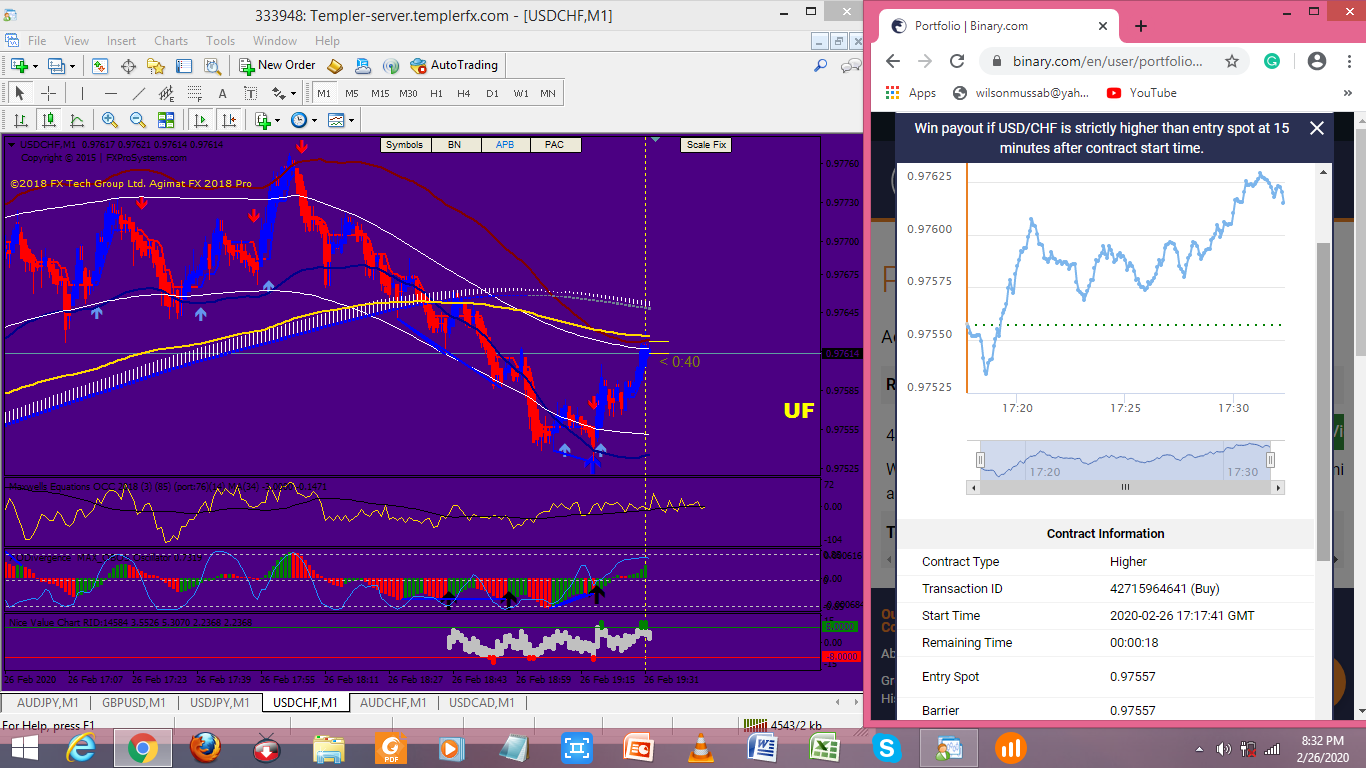
Task: Bookmark the Binary.com page with star
Action: (x=1232, y=61)
